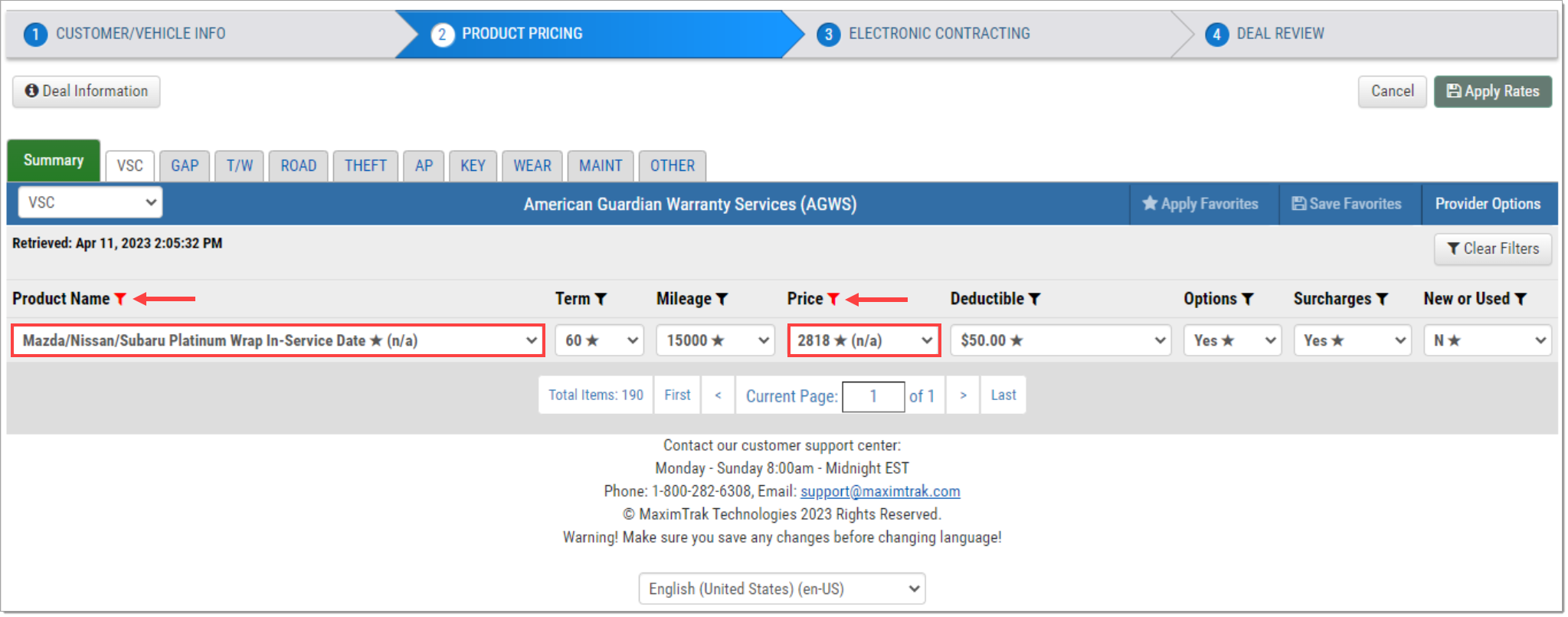Go to the Last page

(x=1003, y=395)
